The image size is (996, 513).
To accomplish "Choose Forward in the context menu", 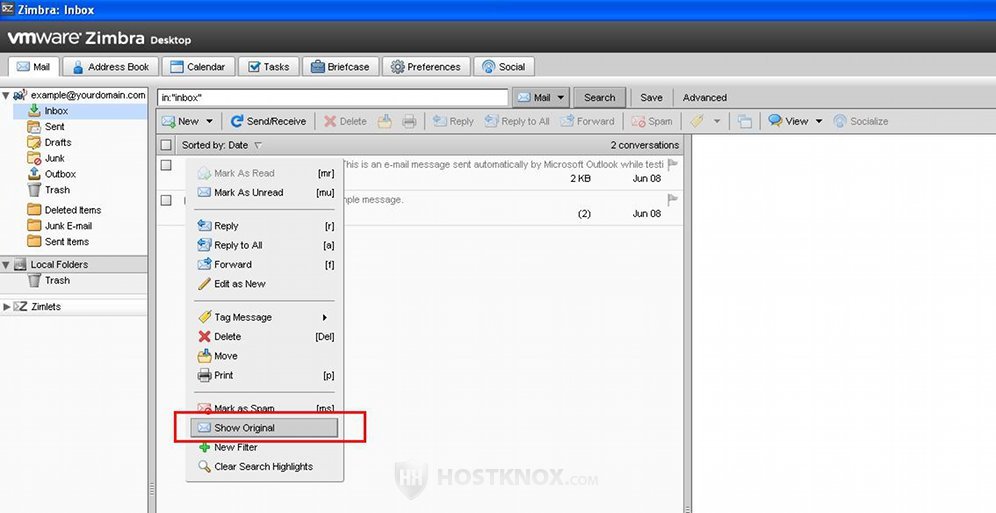I will click(x=265, y=265).
